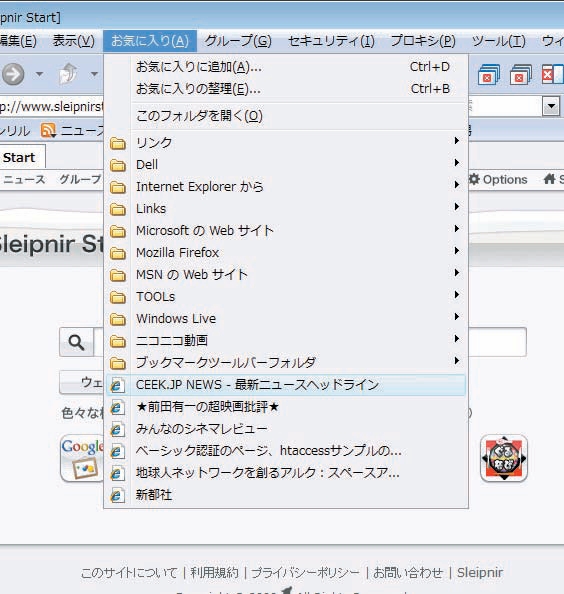Expand the TOOLs favorites folder
The height and width of the screenshot is (594, 564).
[x=286, y=297]
